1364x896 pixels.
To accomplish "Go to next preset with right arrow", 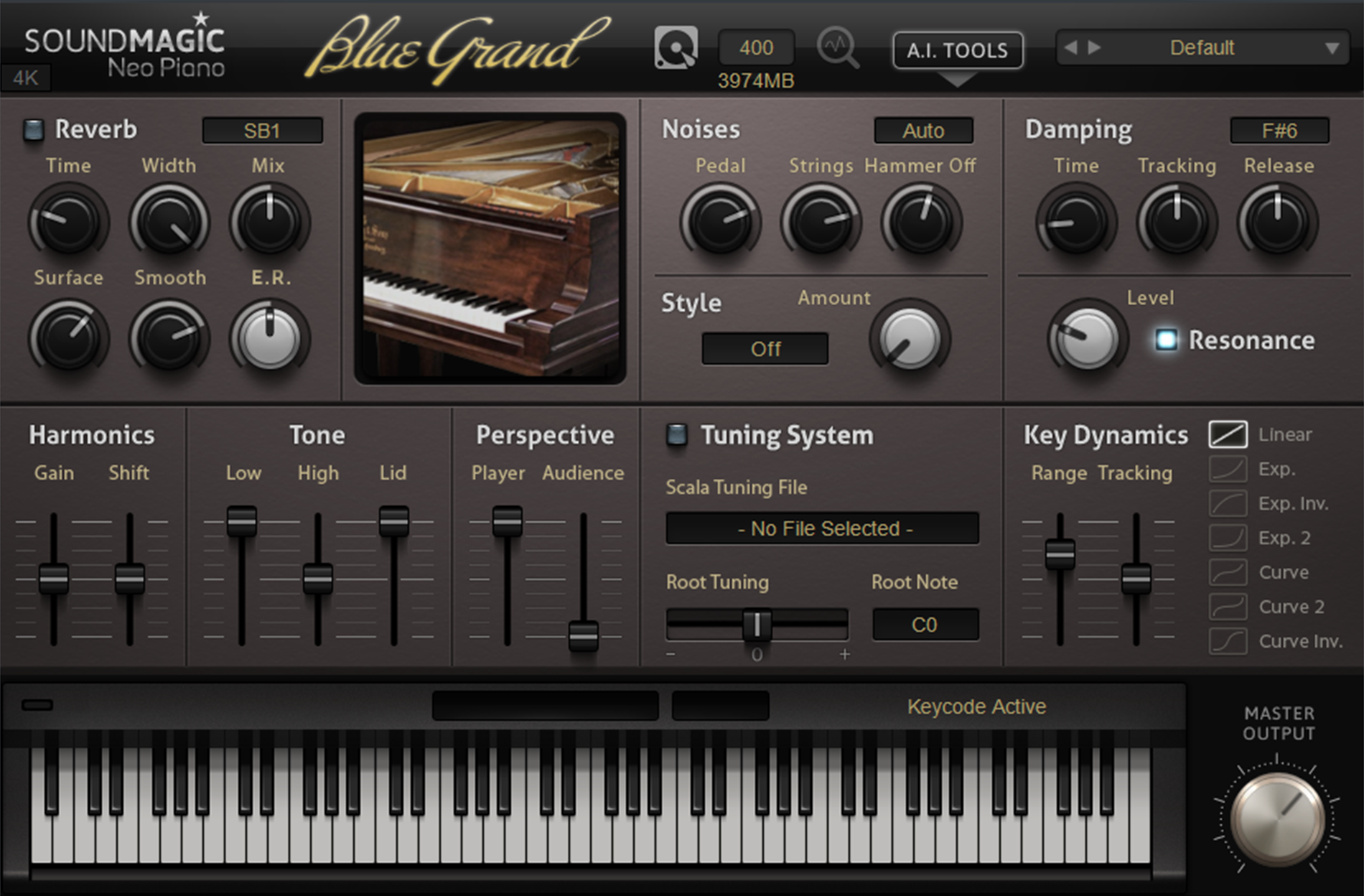I will click(1095, 48).
